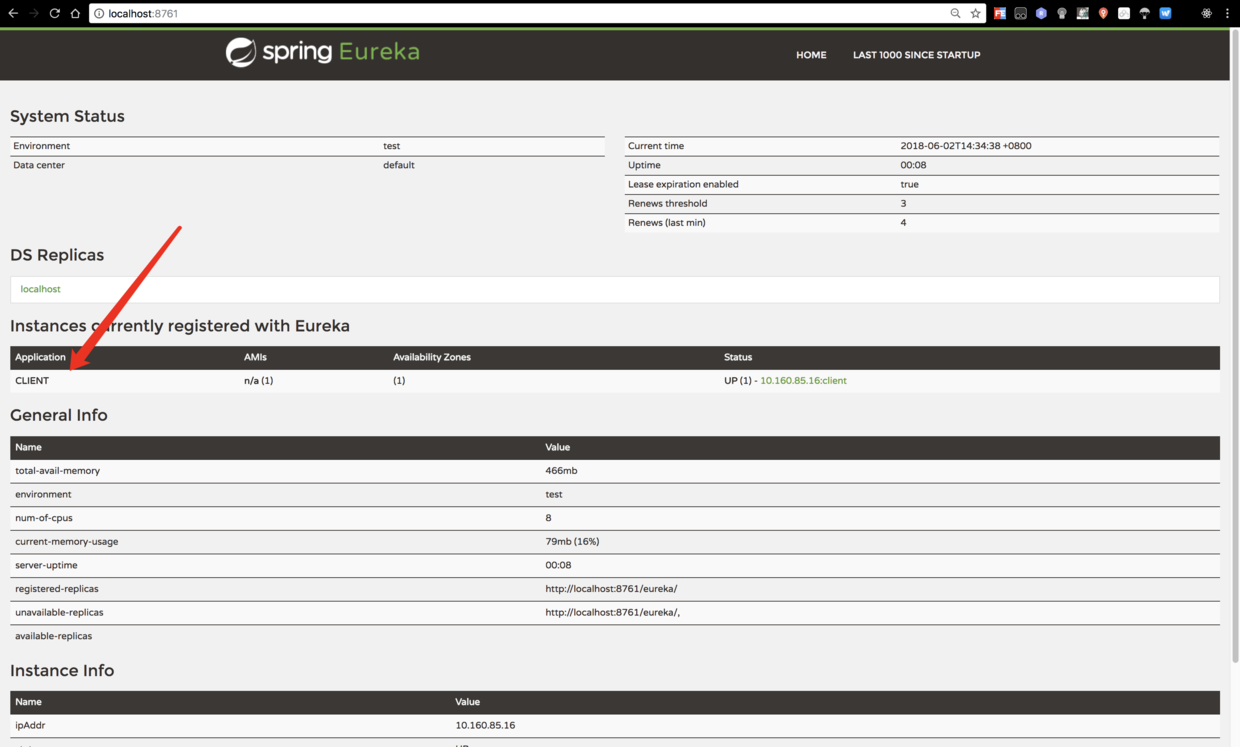Click the available-replicas row label
The width and height of the screenshot is (1240, 747).
click(53, 636)
